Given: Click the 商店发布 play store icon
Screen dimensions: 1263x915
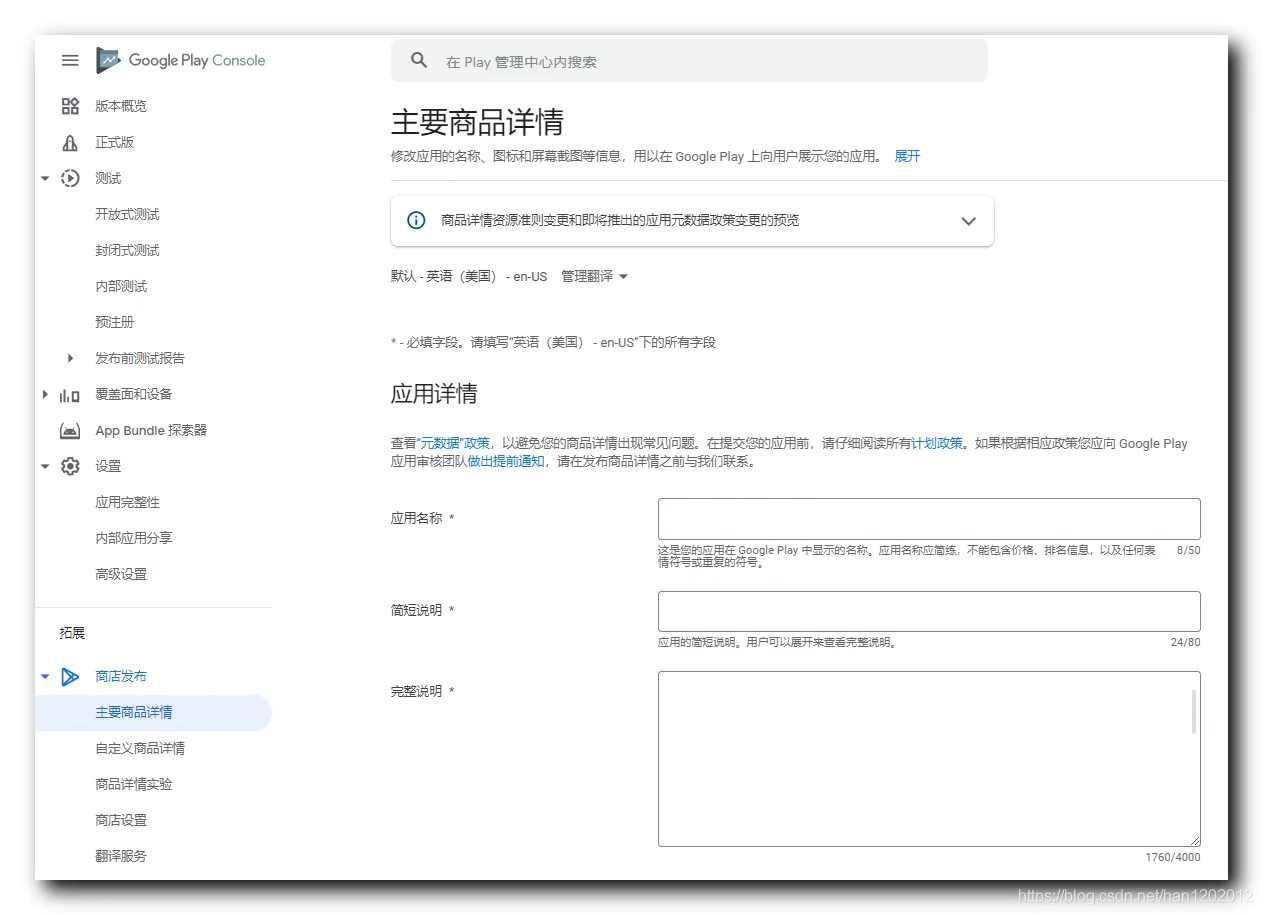Looking at the screenshot, I should [x=70, y=676].
